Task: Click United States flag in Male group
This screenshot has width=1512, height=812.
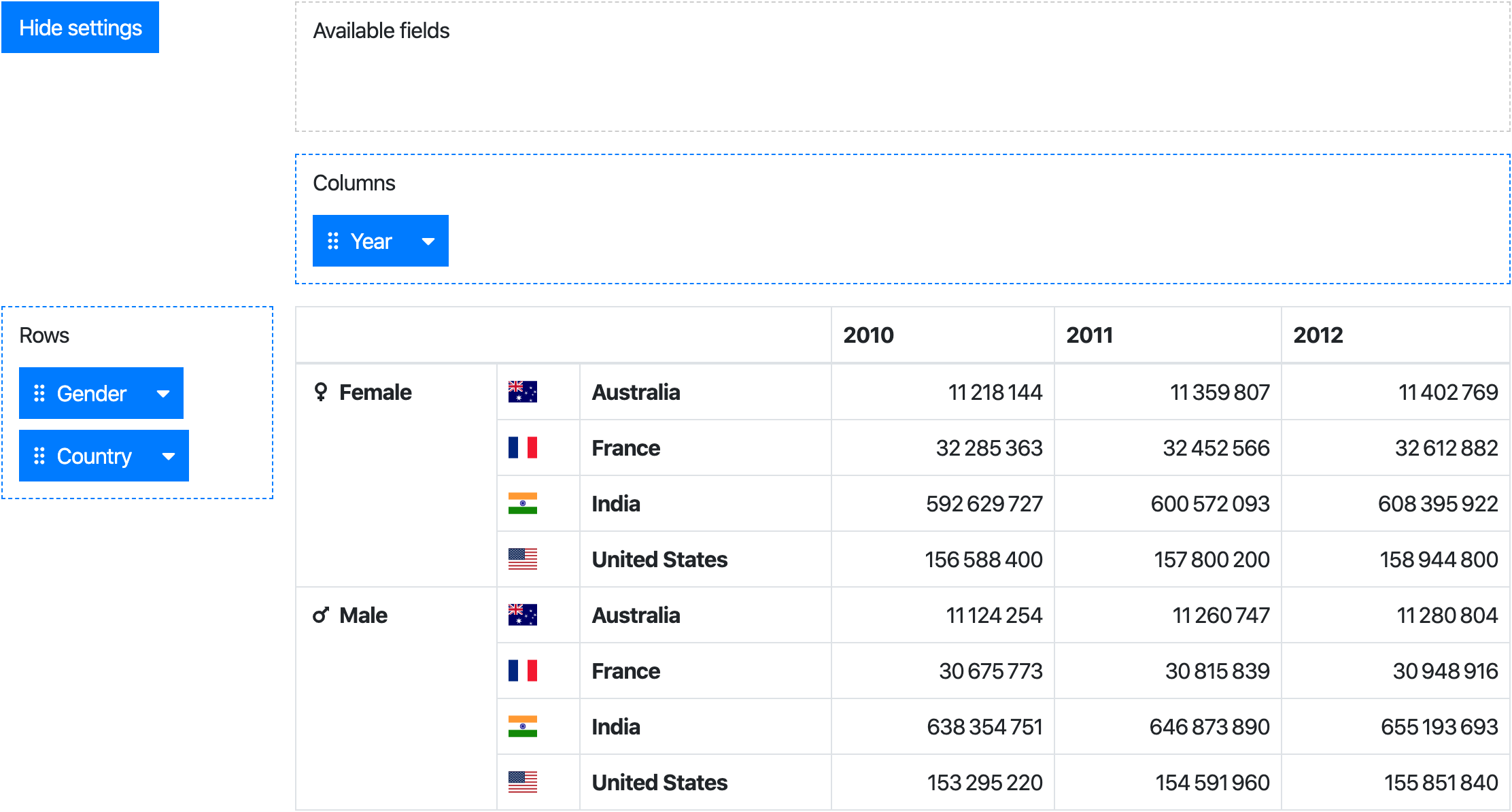Action: 522,782
